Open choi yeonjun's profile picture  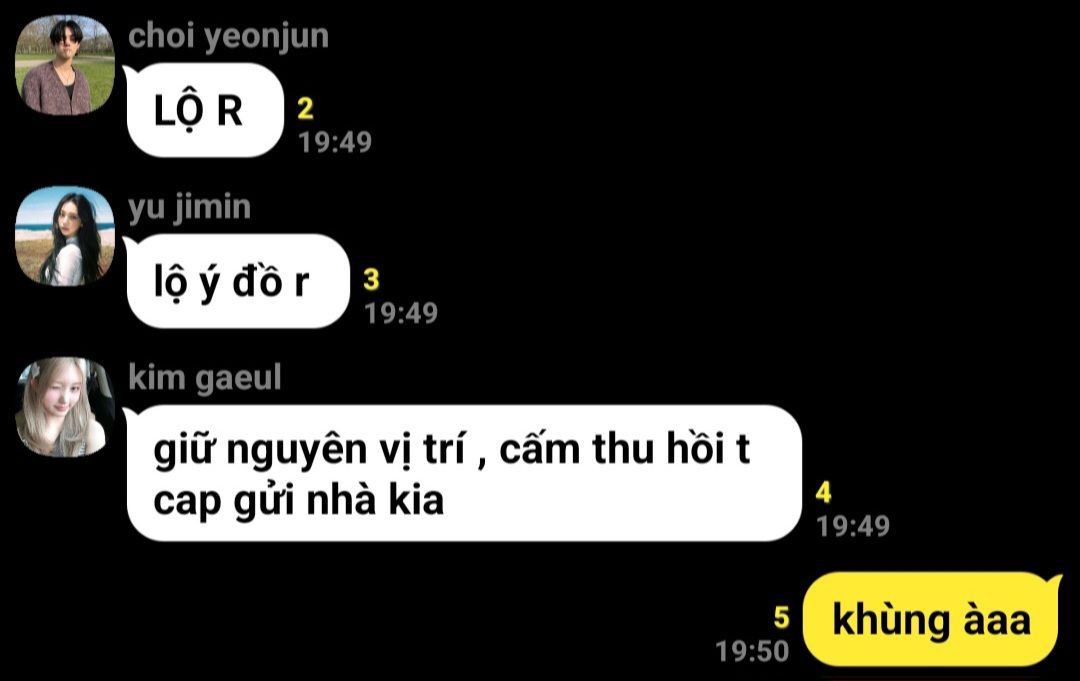point(65,65)
